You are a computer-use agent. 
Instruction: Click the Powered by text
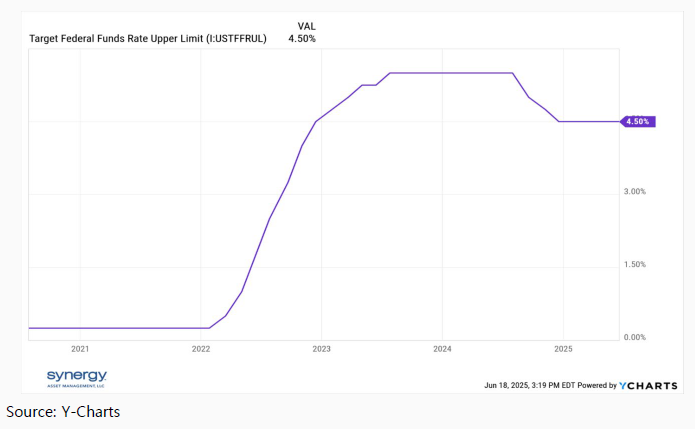(x=595, y=385)
